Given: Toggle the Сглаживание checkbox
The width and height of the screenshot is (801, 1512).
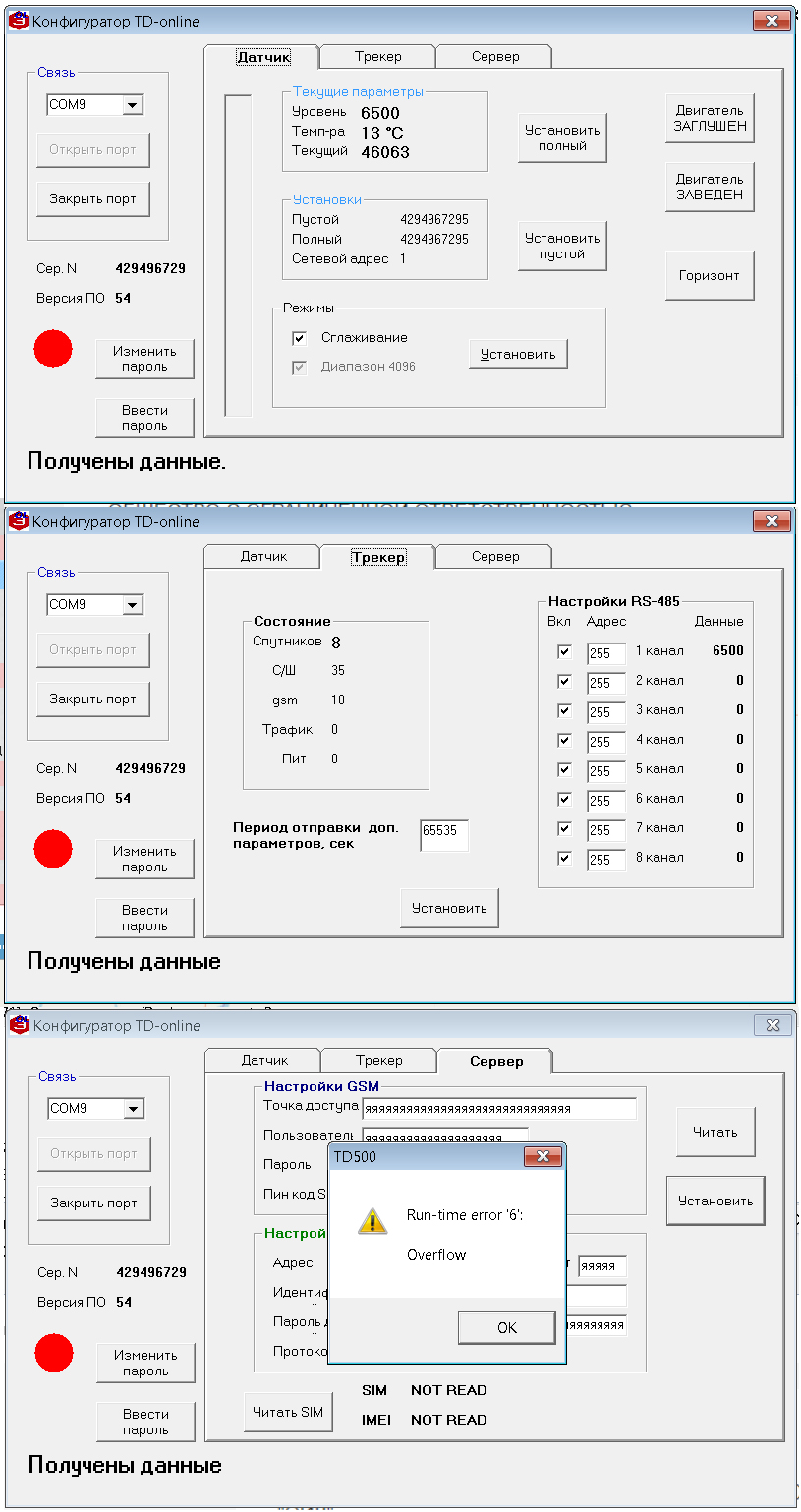Looking at the screenshot, I should (300, 338).
